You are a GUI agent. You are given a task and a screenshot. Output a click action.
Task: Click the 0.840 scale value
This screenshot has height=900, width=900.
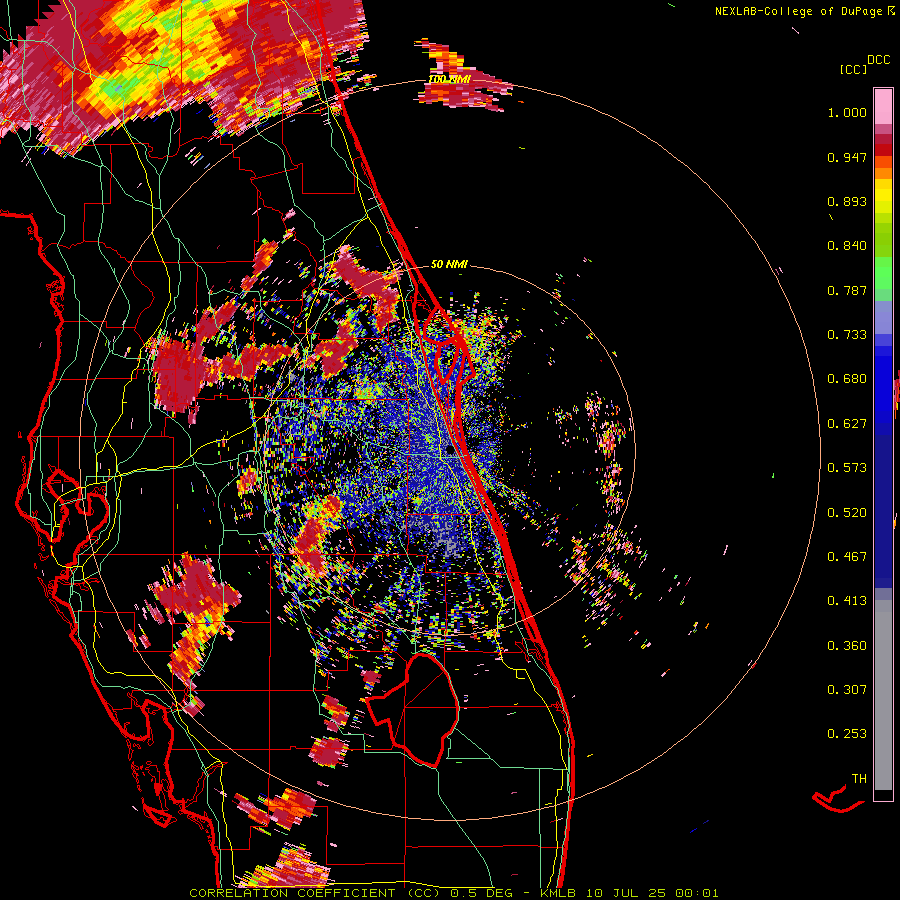pyautogui.click(x=847, y=246)
